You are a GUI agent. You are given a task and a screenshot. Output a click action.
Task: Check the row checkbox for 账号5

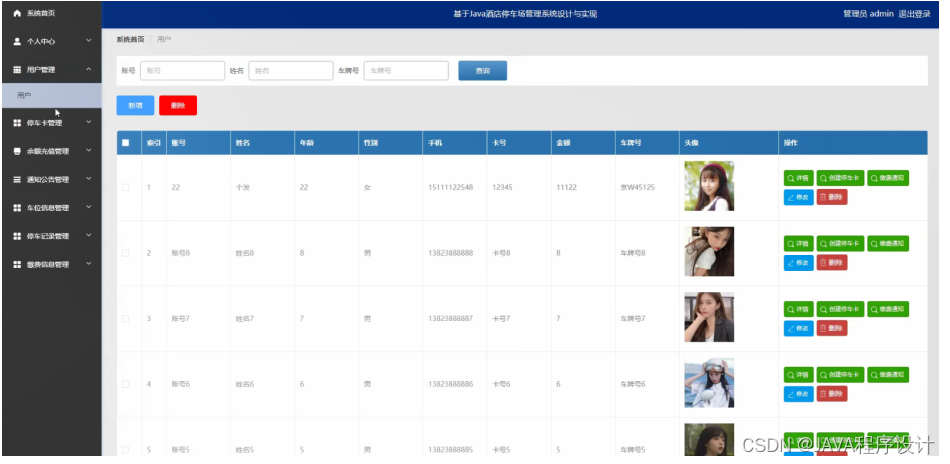tap(125, 449)
